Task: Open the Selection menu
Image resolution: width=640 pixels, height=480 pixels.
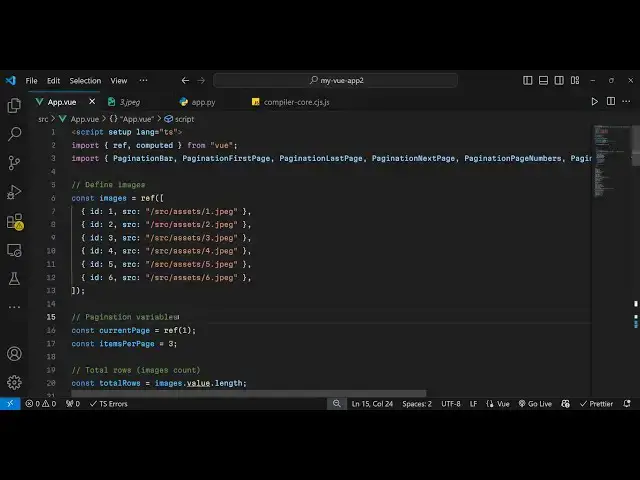Action: tap(85, 81)
